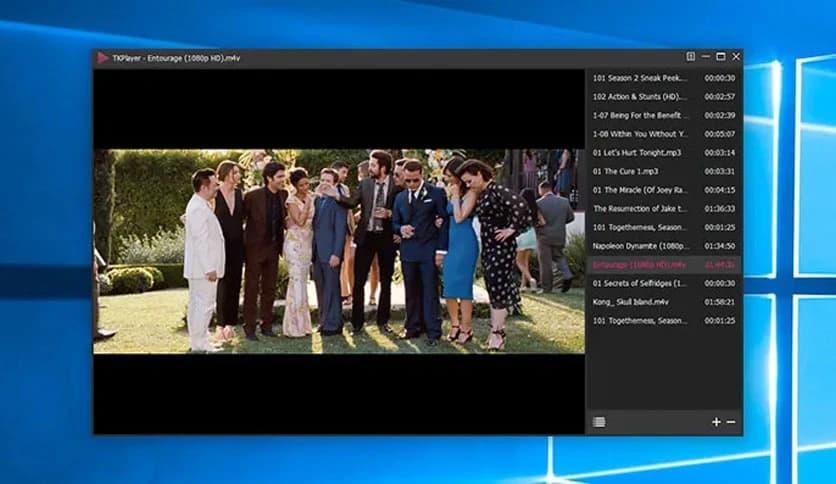Select 1-08 Within You Without You track
The width and height of the screenshot is (836, 484).
click(640, 134)
